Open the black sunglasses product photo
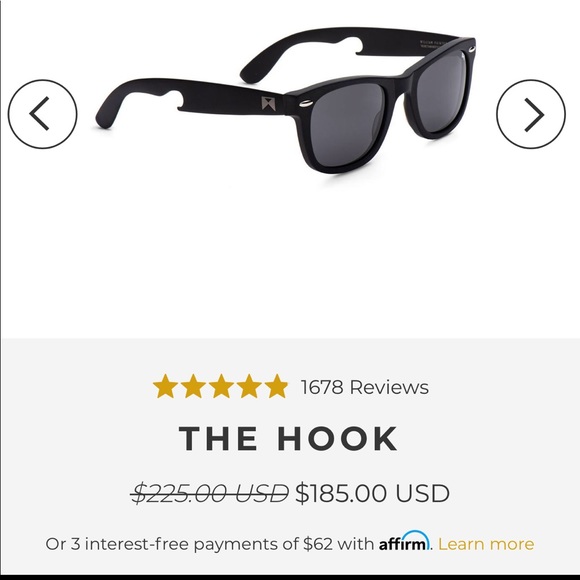580x580 pixels. click(x=285, y=104)
